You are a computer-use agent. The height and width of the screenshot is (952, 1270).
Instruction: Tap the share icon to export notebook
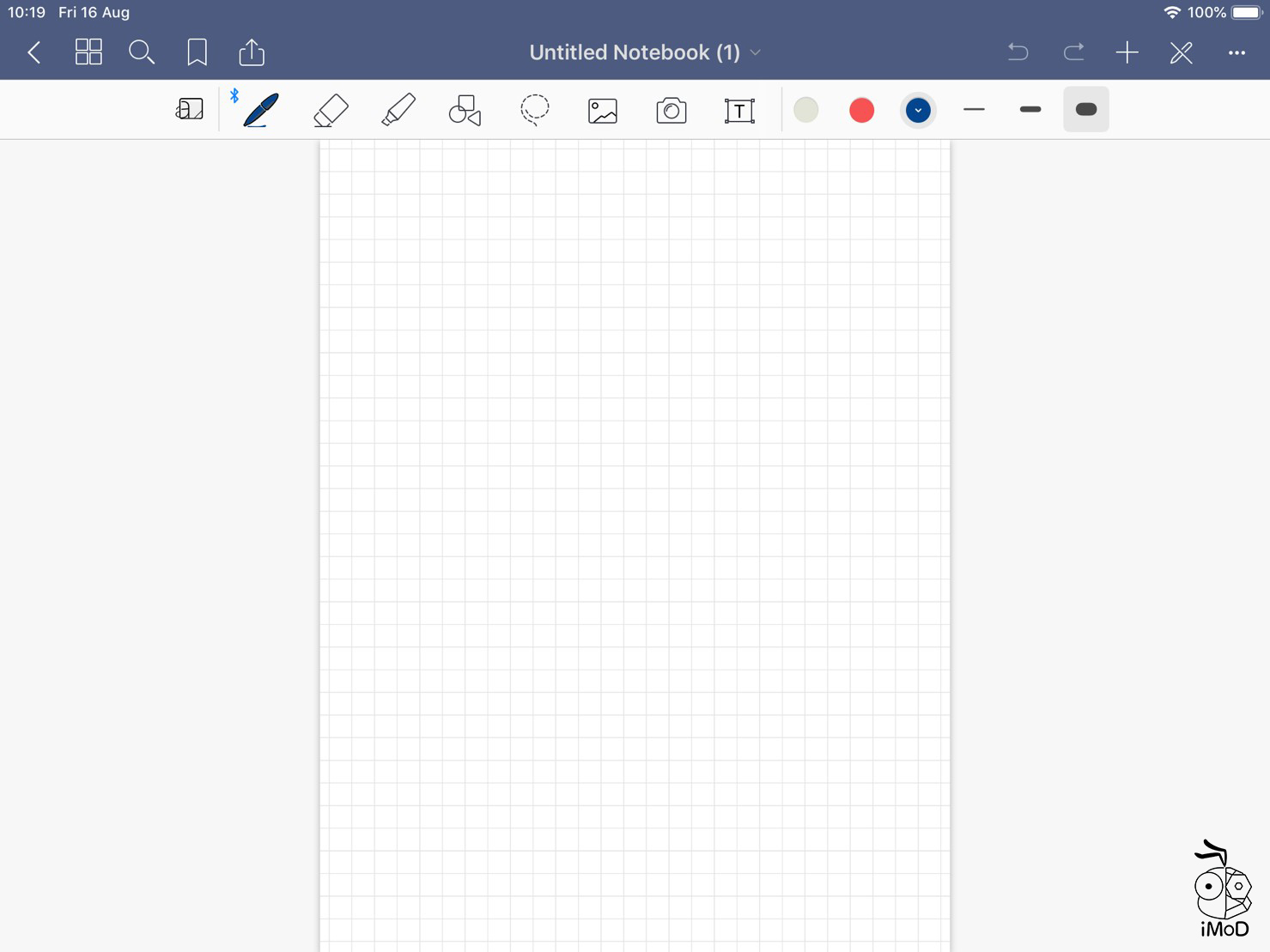[251, 52]
